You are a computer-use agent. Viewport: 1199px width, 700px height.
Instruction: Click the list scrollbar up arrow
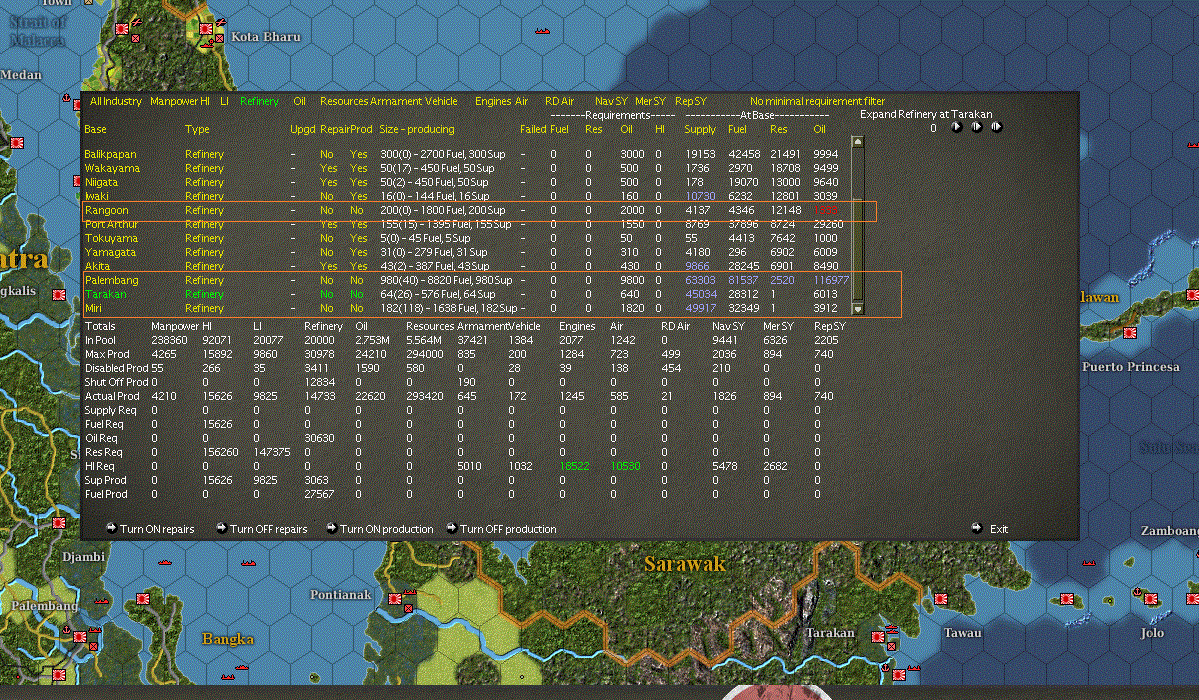click(858, 142)
